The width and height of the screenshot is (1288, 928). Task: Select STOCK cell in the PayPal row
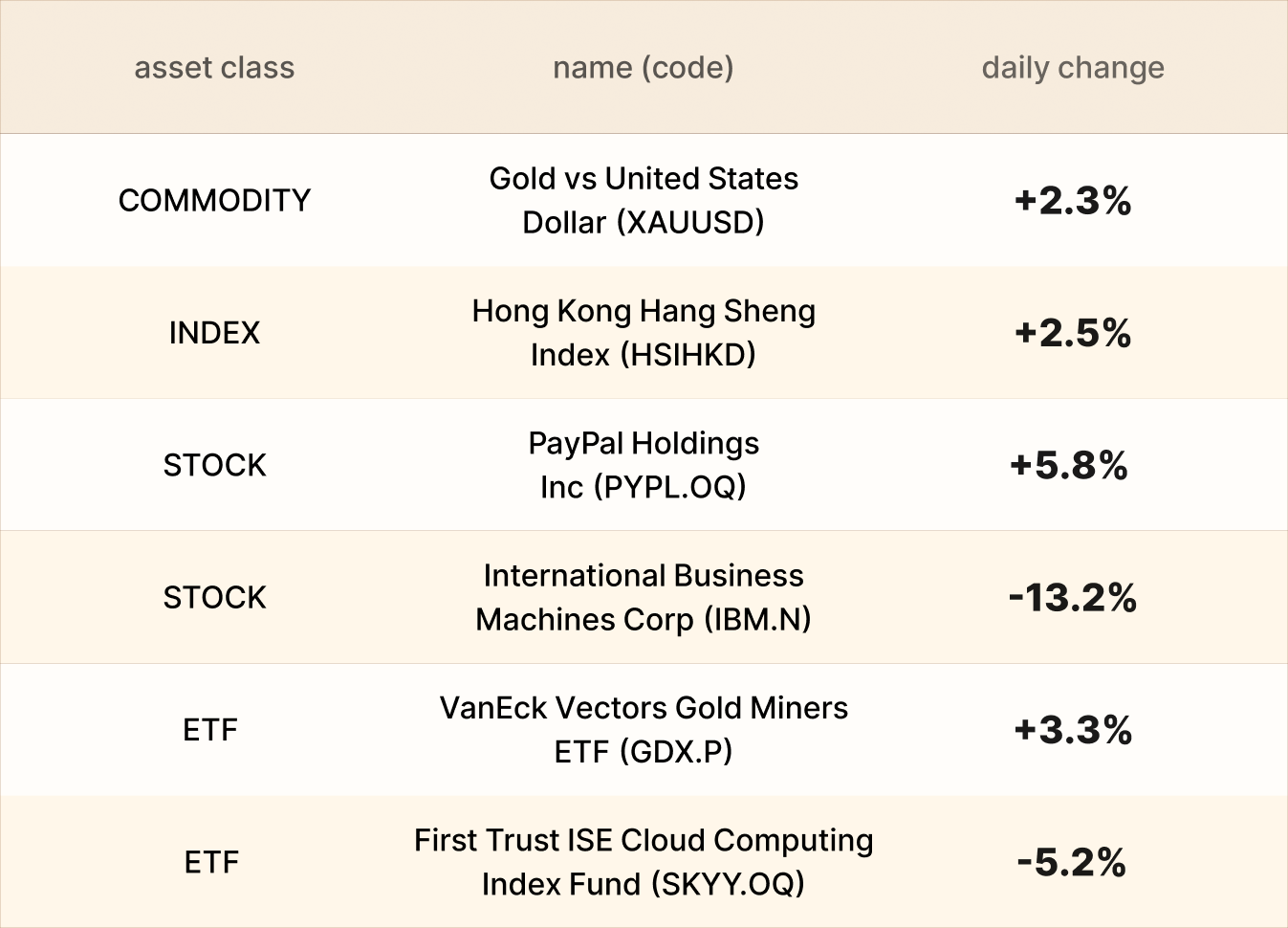click(214, 465)
